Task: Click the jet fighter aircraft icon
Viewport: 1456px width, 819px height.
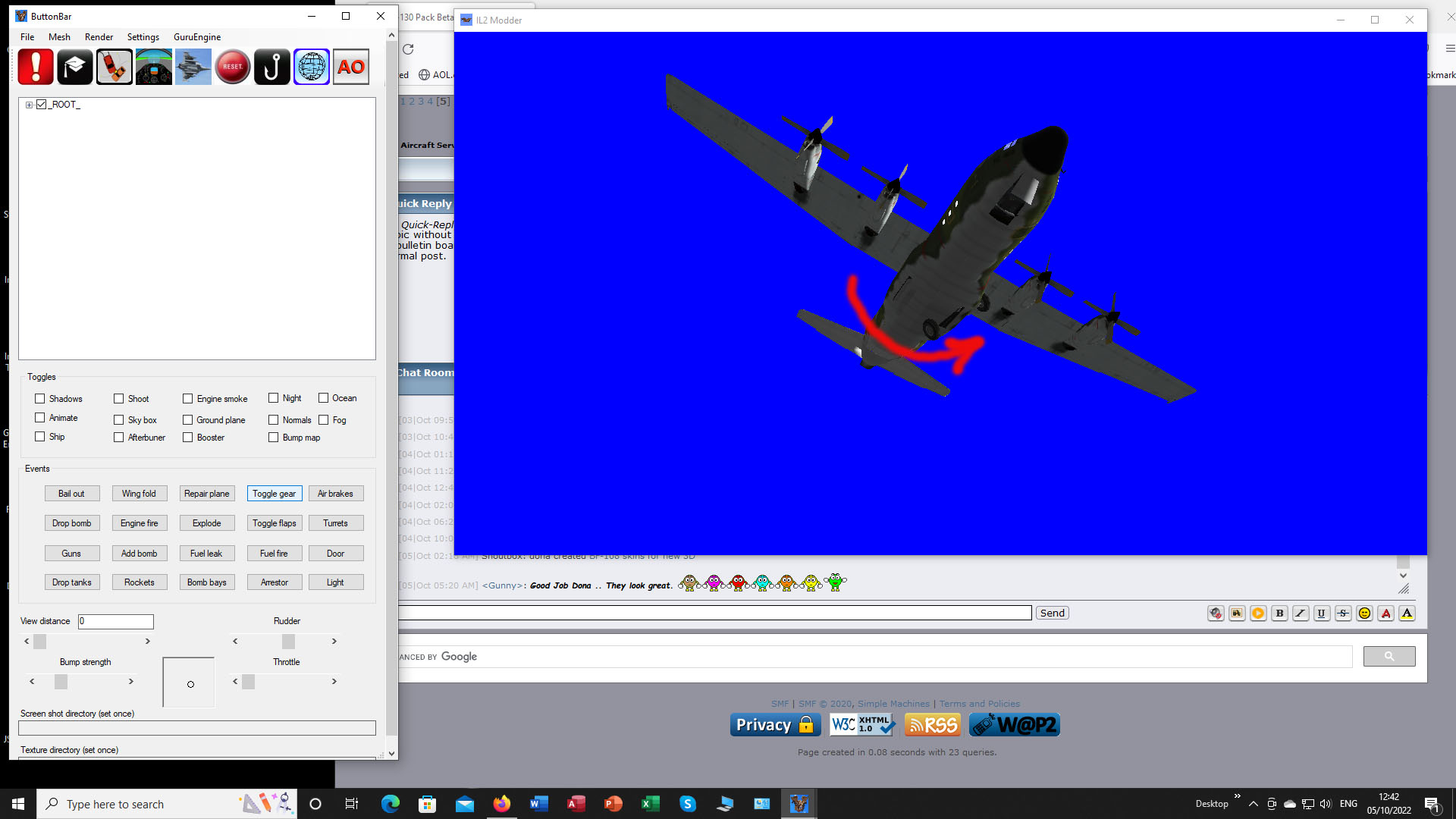Action: 193,67
